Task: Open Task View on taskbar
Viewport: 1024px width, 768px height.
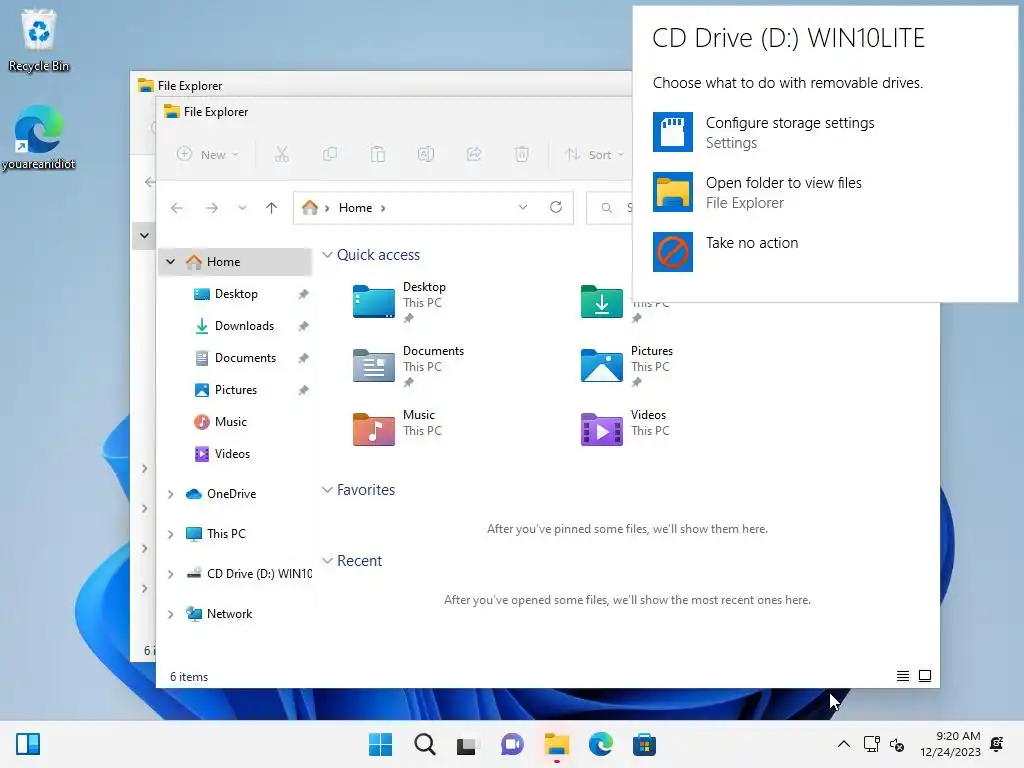Action: [x=468, y=744]
